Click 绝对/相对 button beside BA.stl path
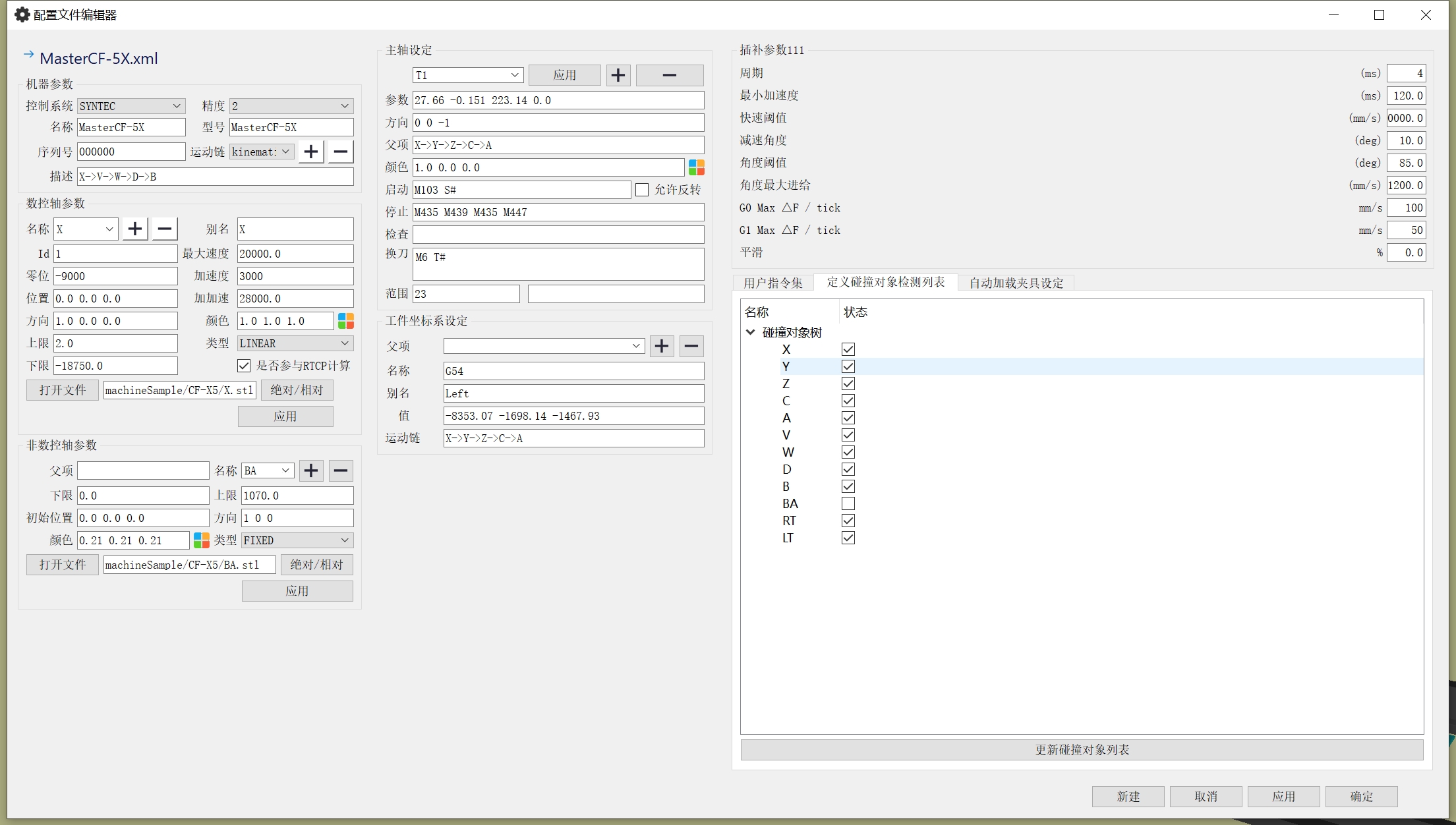This screenshot has width=1456, height=825. coord(317,565)
